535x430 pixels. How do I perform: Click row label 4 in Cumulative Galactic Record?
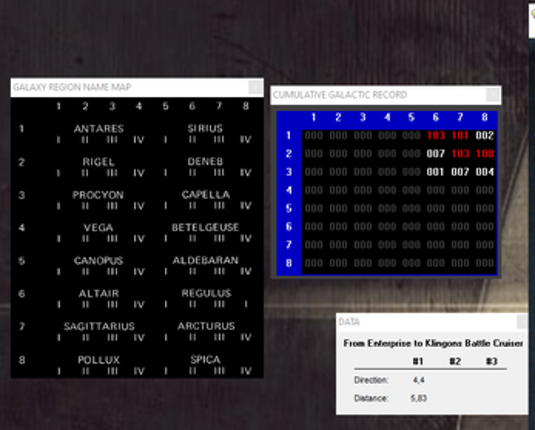289,190
